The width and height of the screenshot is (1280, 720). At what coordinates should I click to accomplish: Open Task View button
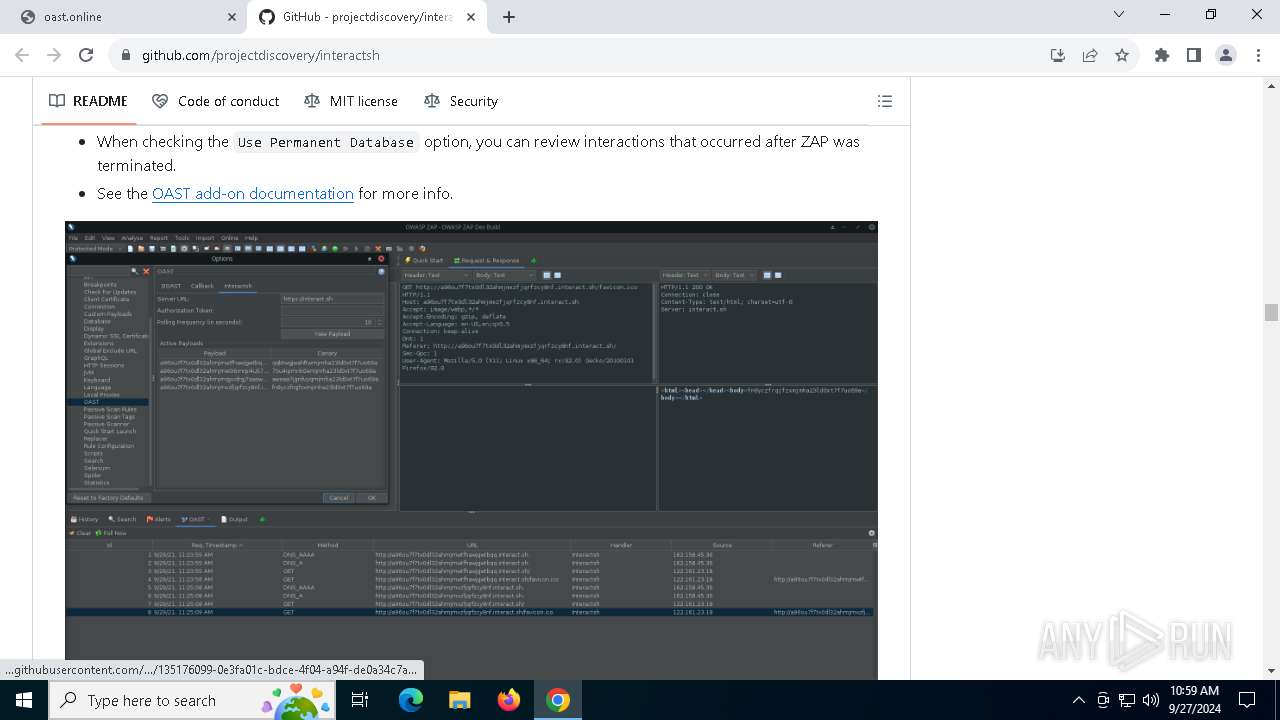pos(360,700)
